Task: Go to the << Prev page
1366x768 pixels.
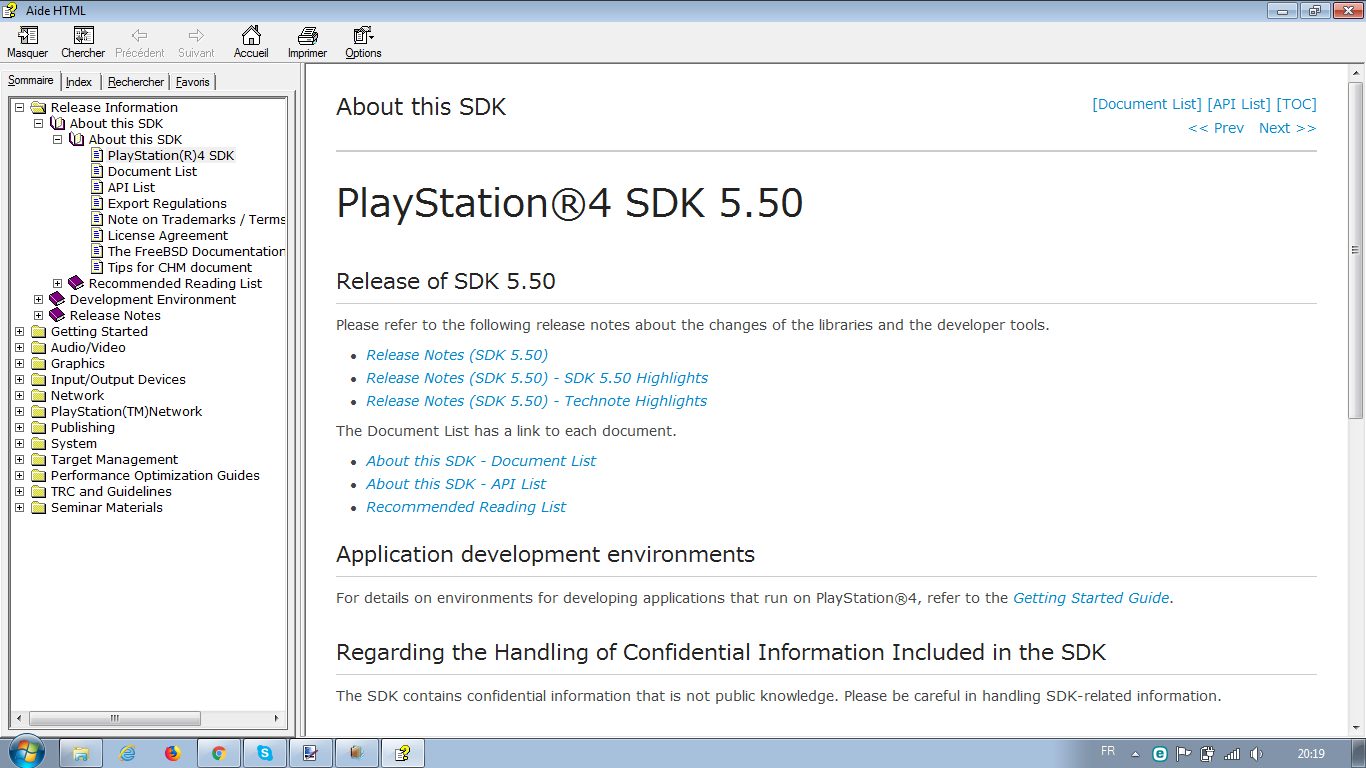Action: (x=1216, y=128)
